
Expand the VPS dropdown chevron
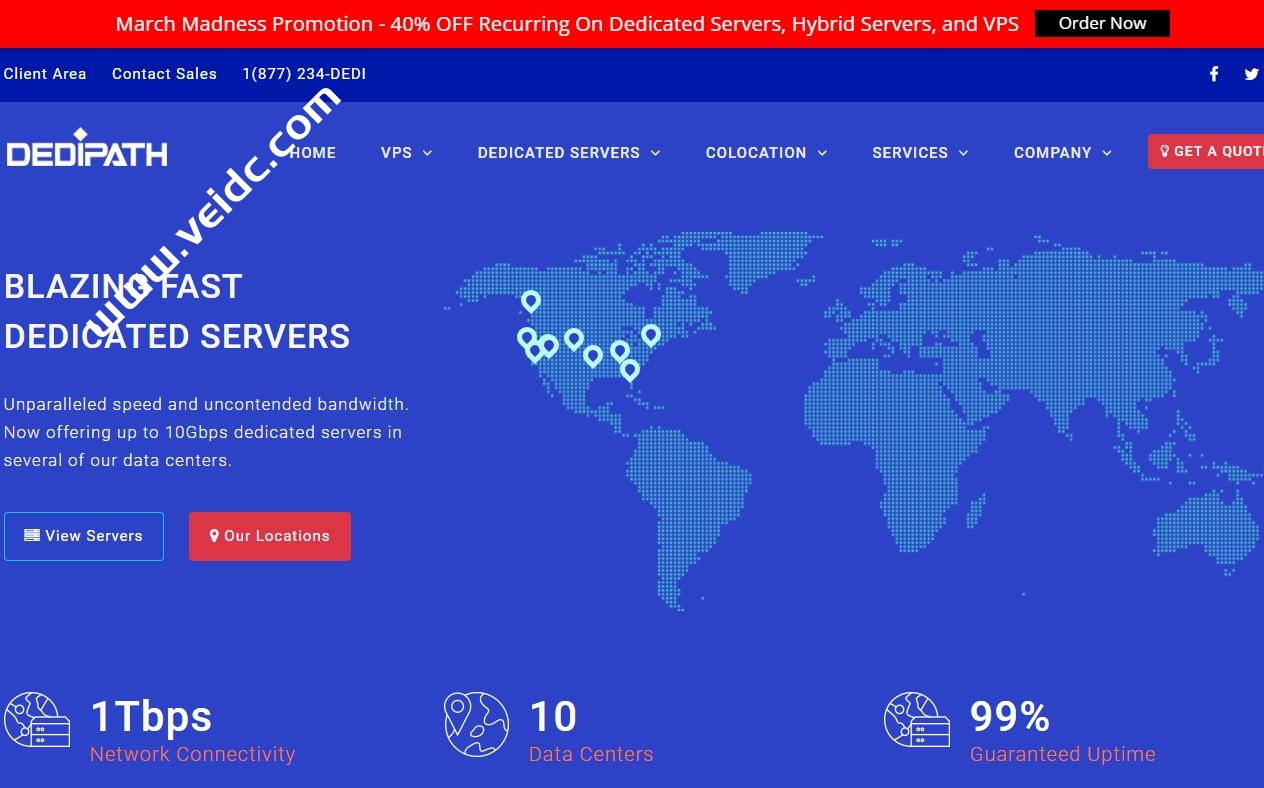[x=427, y=153]
